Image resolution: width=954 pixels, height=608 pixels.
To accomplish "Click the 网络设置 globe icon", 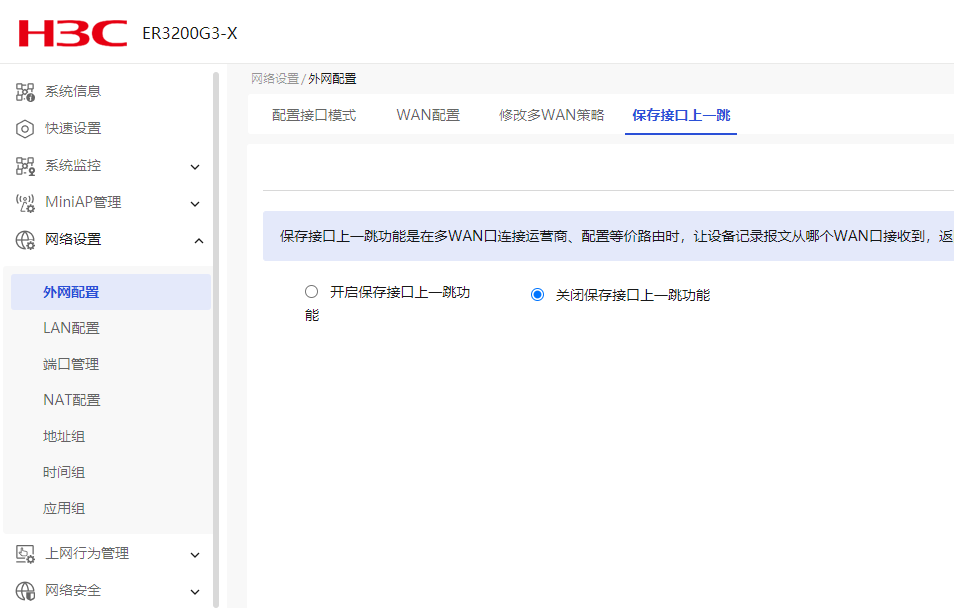I will [x=26, y=240].
